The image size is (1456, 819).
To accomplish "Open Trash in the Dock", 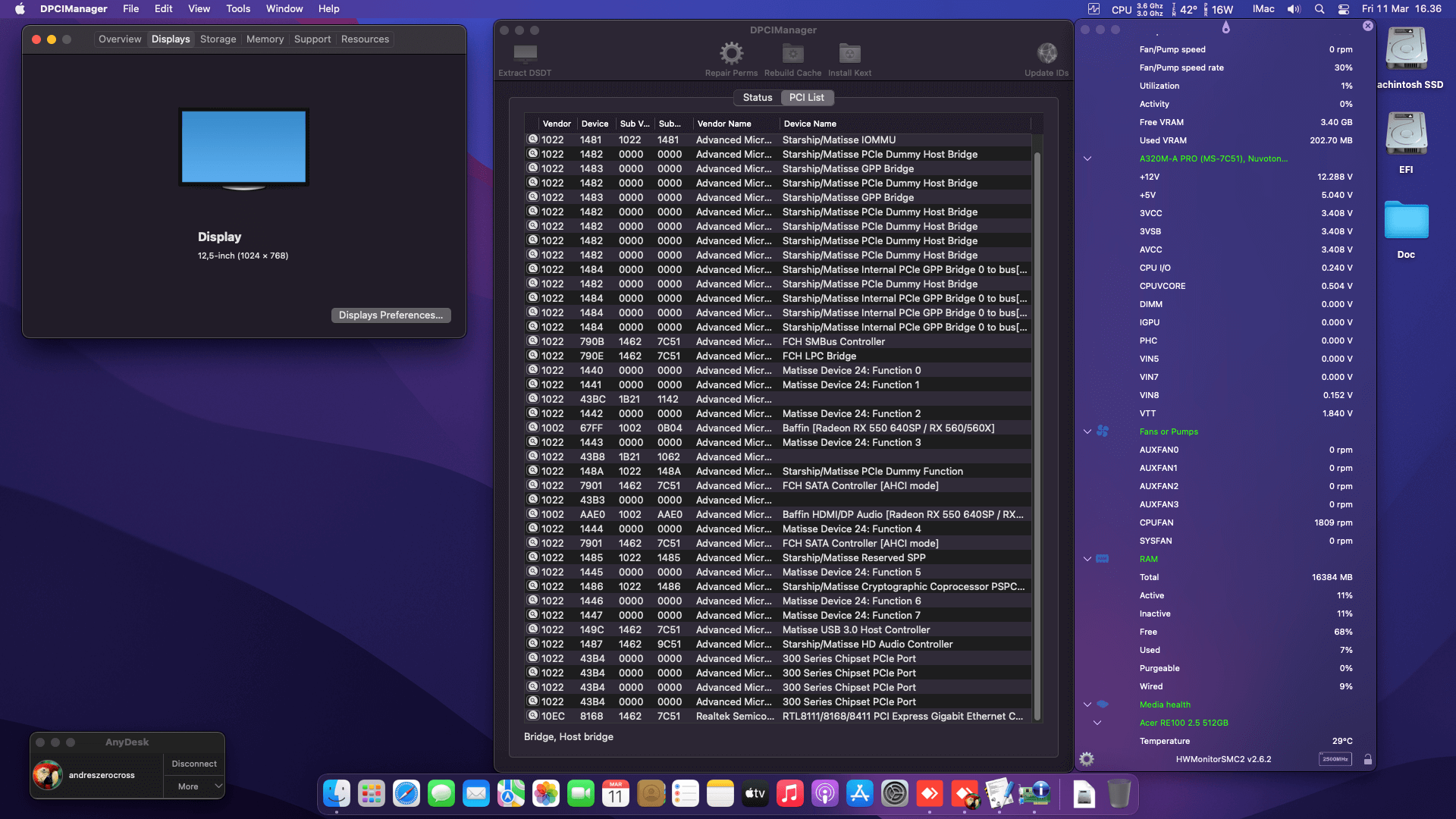I will (x=1119, y=794).
